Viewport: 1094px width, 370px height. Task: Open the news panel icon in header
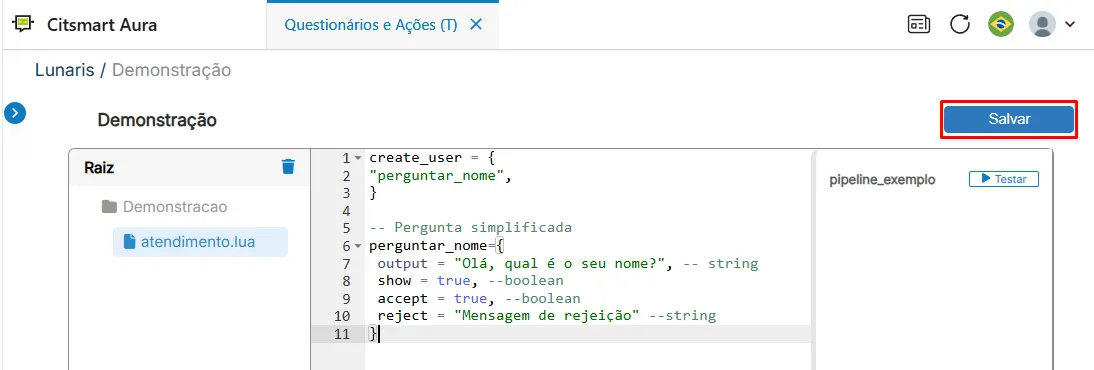[919, 25]
